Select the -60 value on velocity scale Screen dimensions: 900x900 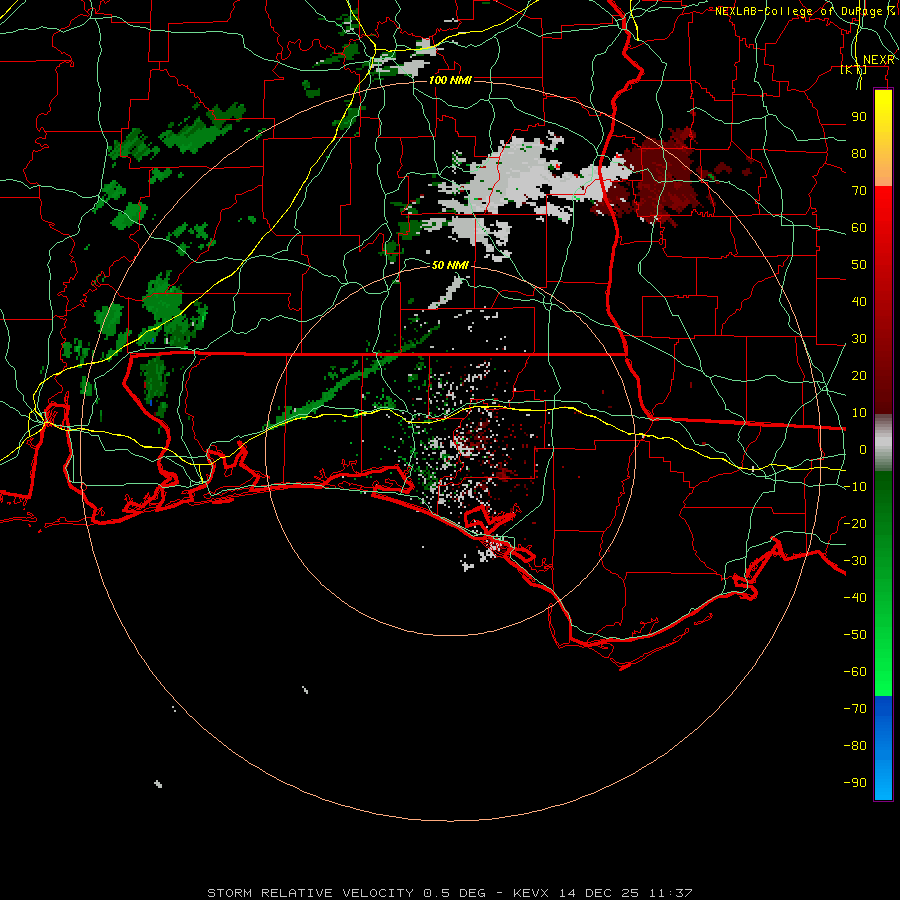[855, 672]
